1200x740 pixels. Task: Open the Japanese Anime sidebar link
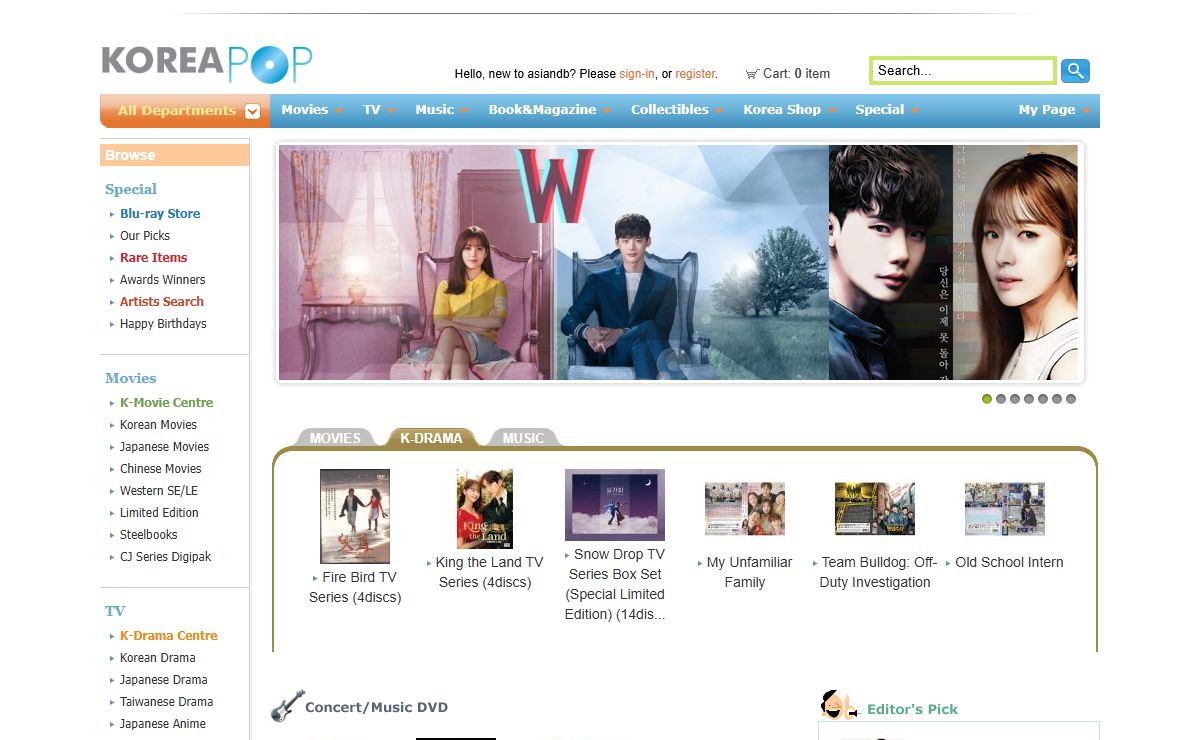163,724
